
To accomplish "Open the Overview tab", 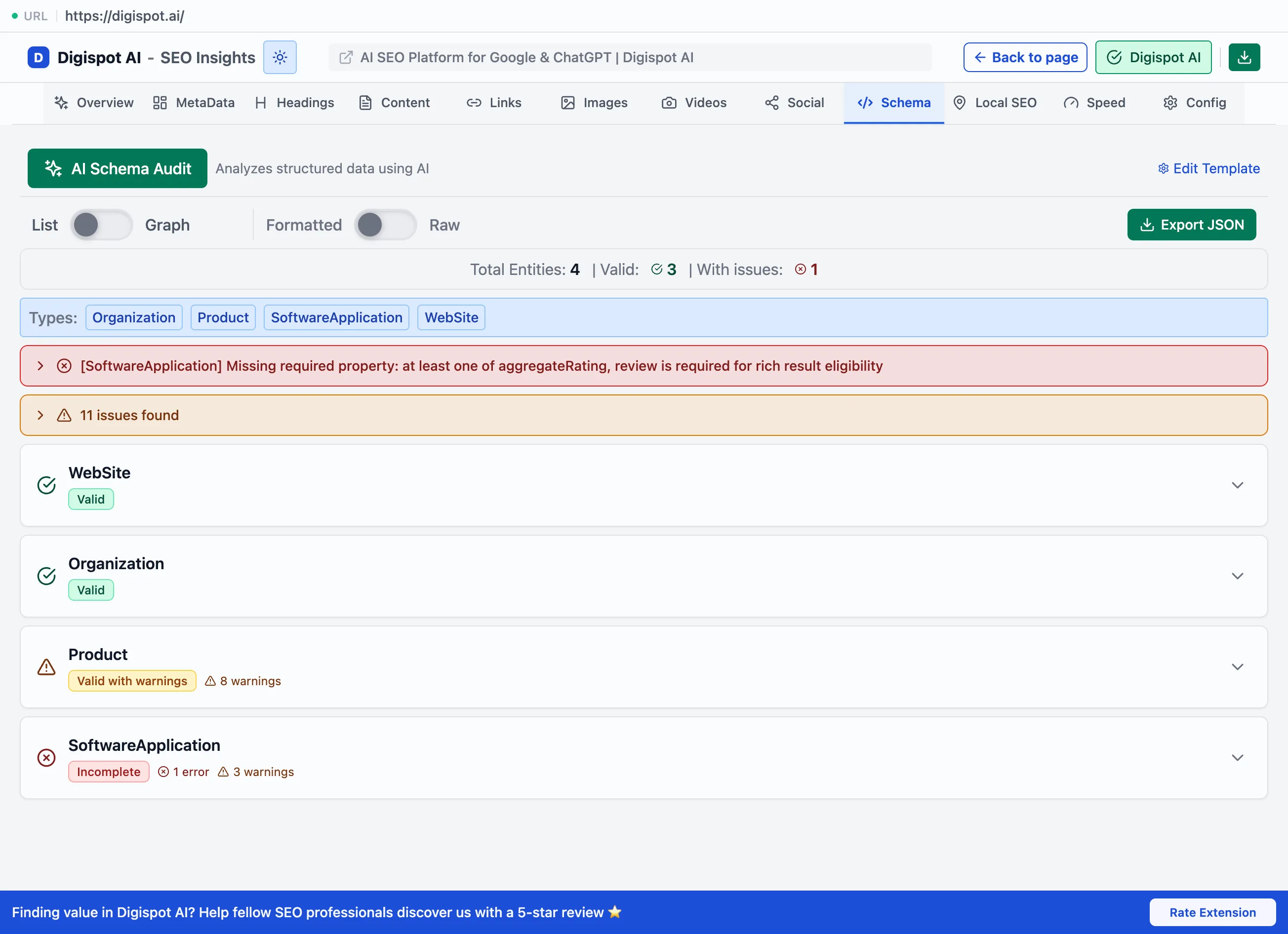I will tap(94, 103).
